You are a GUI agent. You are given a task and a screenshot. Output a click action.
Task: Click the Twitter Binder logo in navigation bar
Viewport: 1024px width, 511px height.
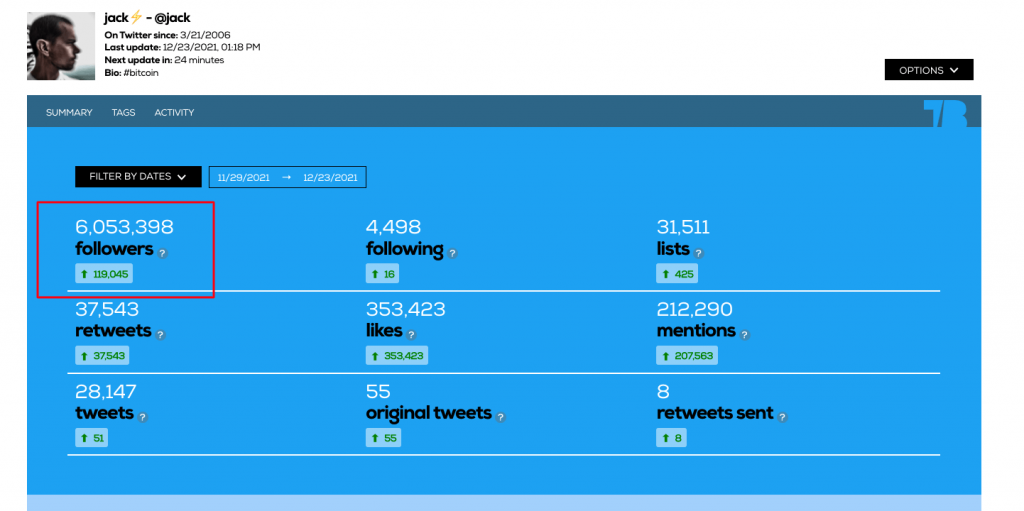click(x=945, y=114)
